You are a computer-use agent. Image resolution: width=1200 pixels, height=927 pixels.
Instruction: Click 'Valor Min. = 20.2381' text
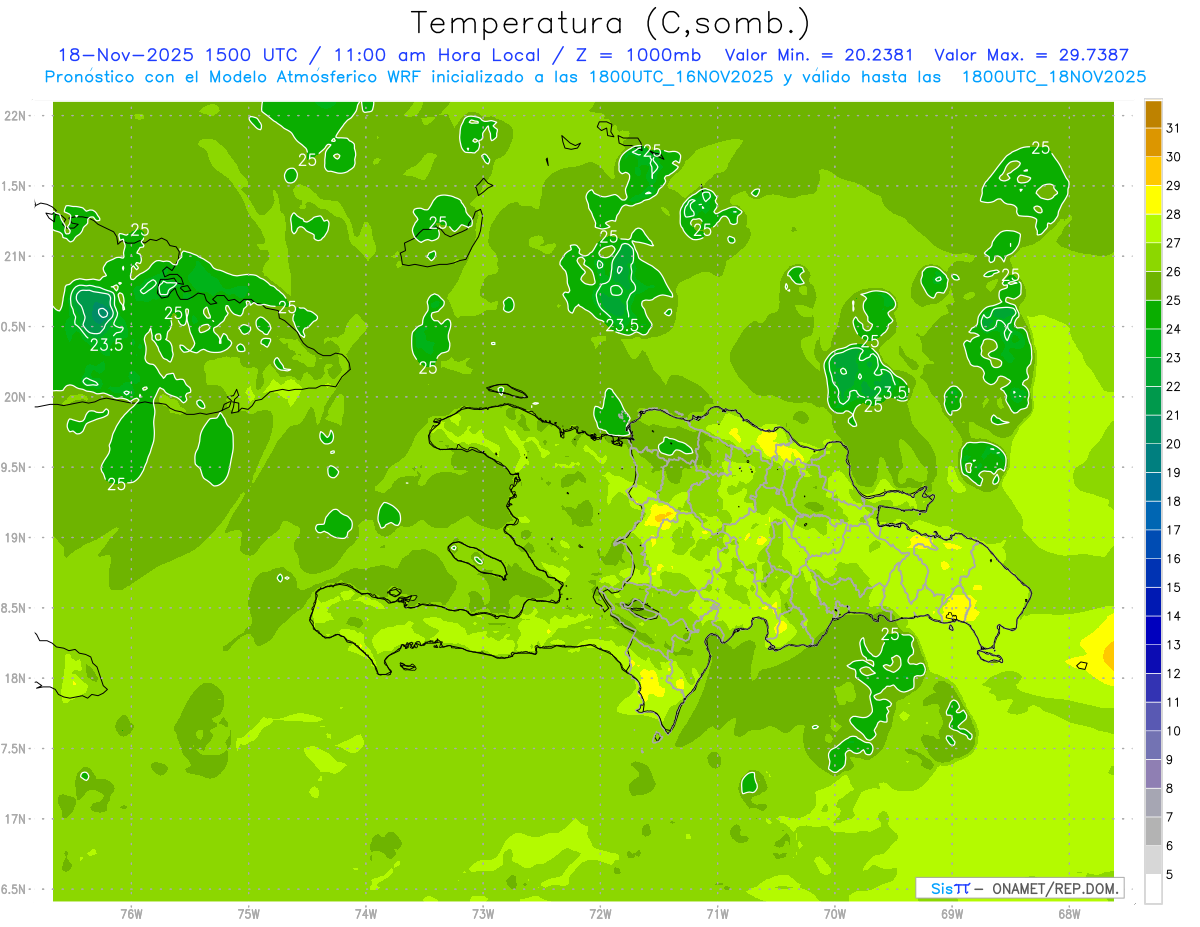820,55
